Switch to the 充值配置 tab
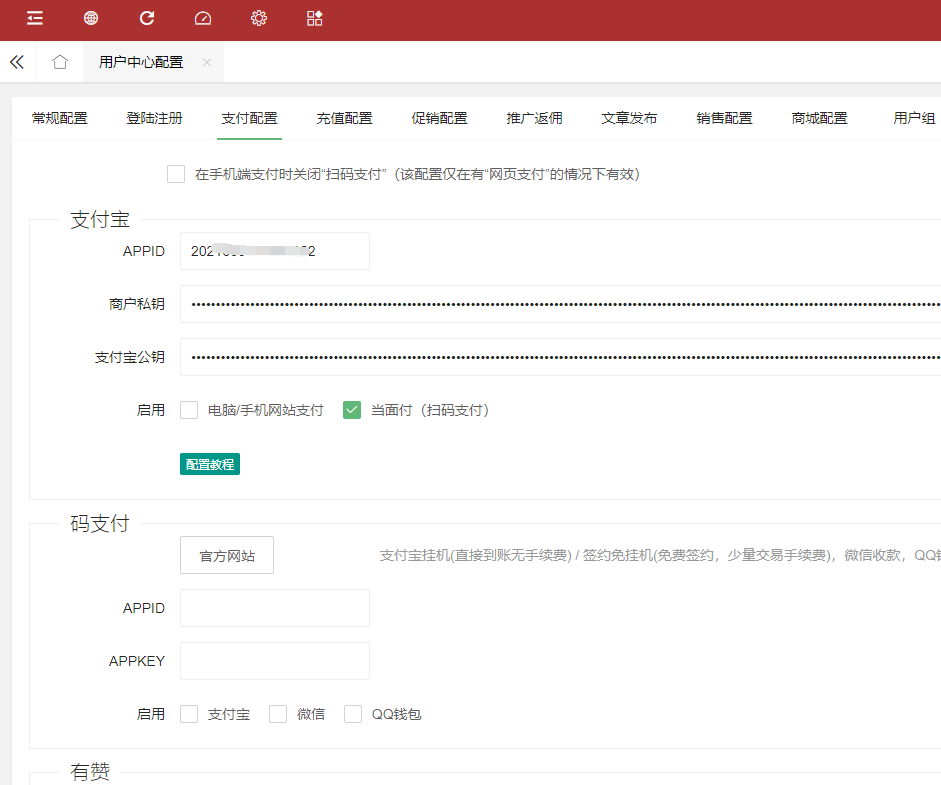This screenshot has height=785, width=941. point(344,118)
